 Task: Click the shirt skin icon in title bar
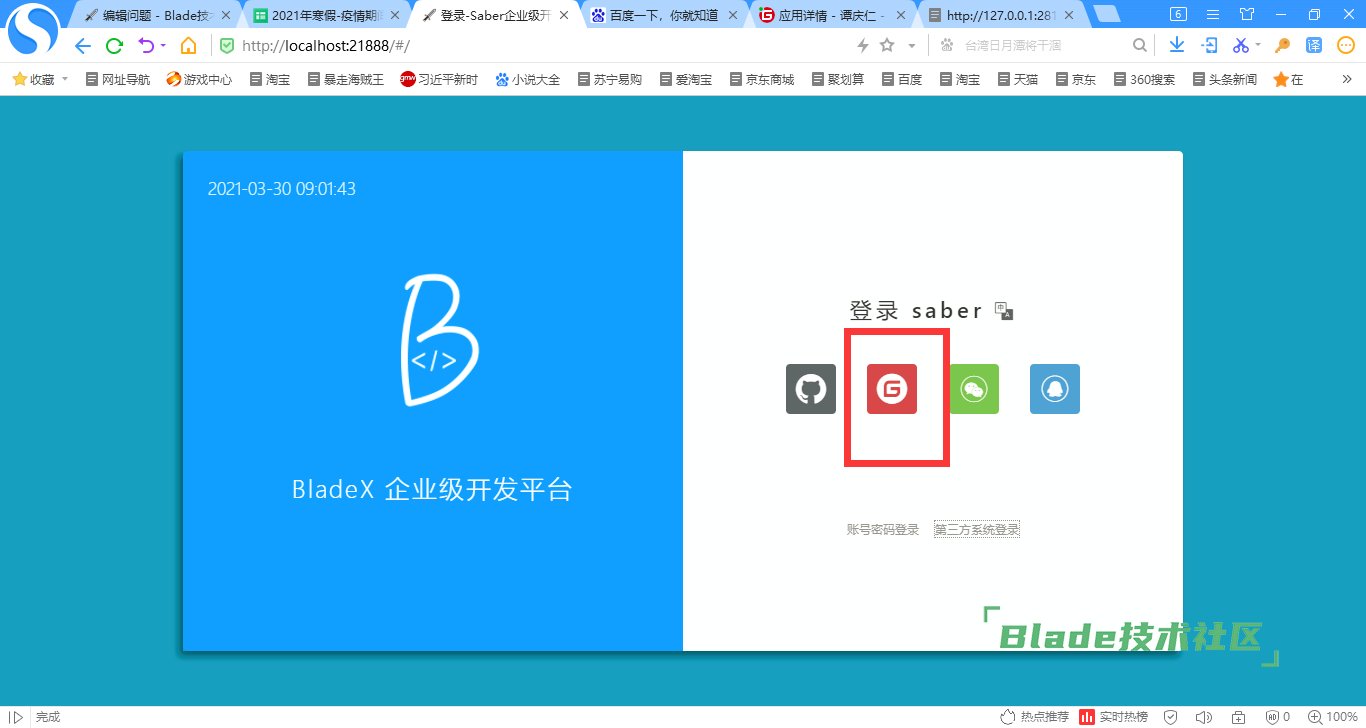pos(1246,14)
